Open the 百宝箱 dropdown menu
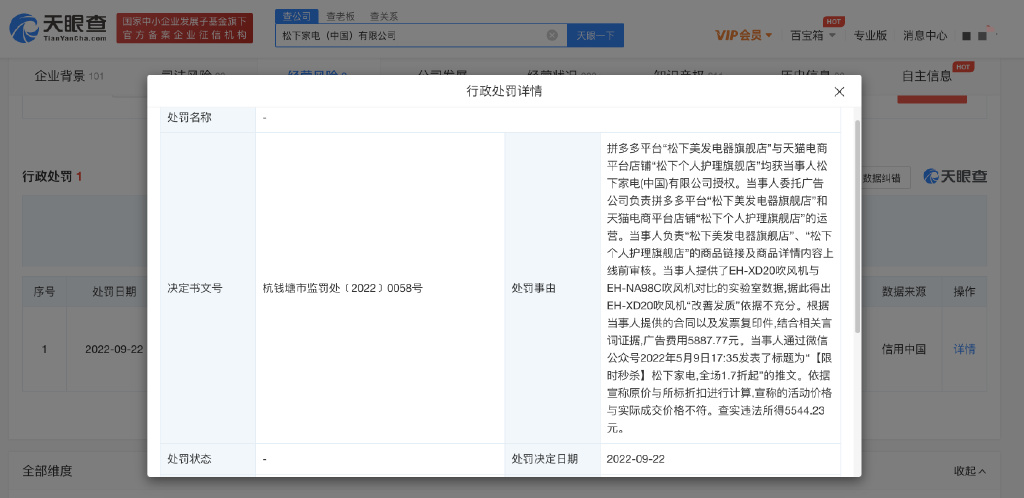 (x=813, y=35)
